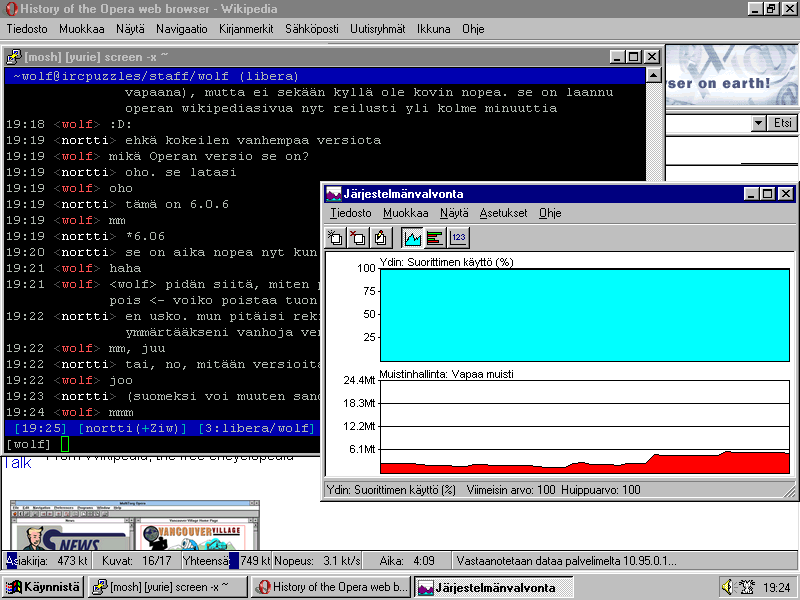Open Tiedosto menu in Järjestelmänvalvonta

(x=351, y=213)
